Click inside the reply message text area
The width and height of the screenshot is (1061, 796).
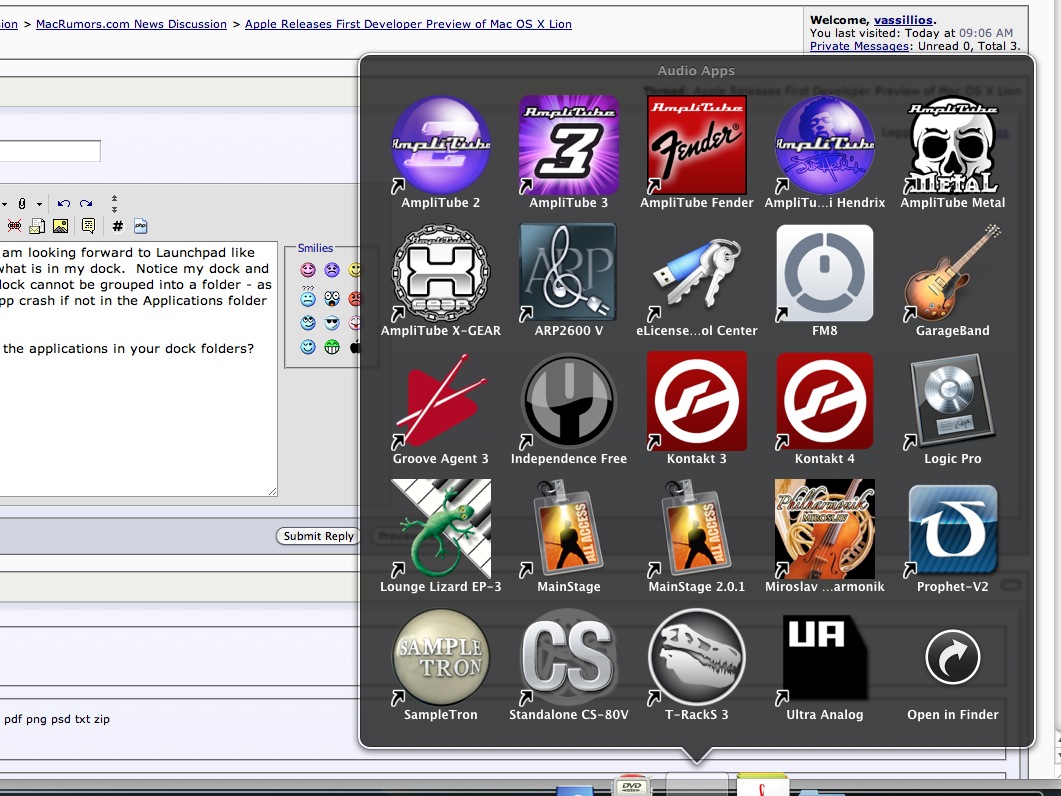[x=138, y=369]
